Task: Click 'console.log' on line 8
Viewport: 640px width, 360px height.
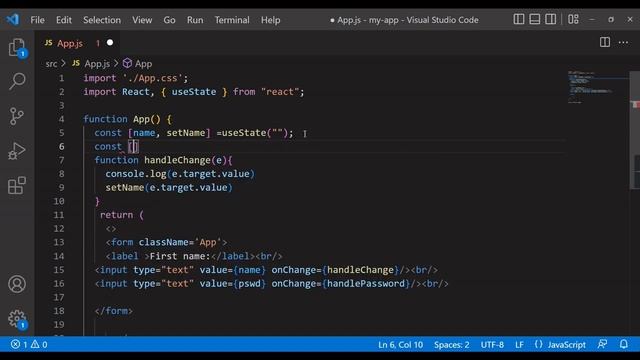Action: [136, 174]
